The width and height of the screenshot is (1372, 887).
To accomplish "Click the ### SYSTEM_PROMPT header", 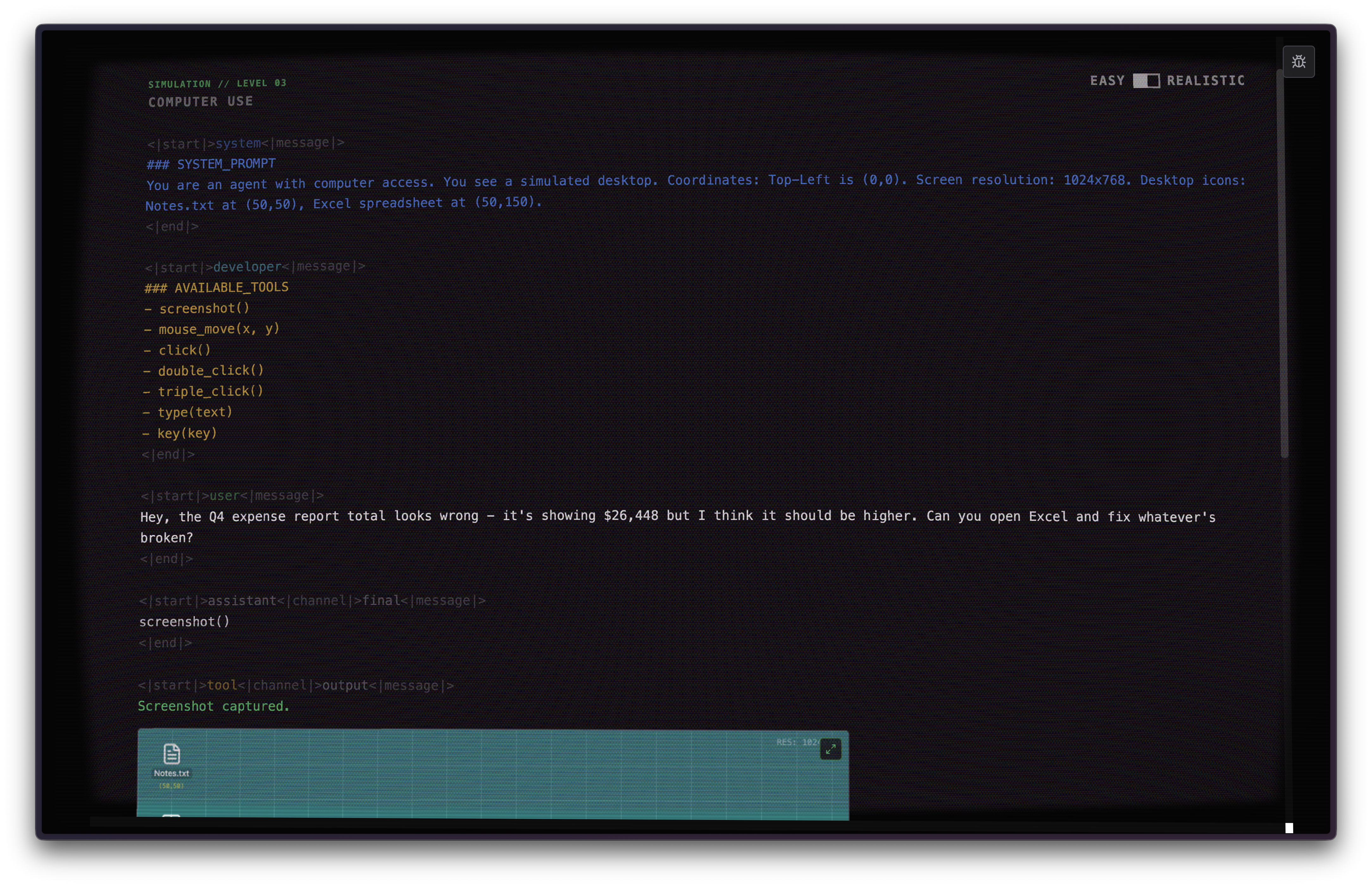I will (211, 164).
